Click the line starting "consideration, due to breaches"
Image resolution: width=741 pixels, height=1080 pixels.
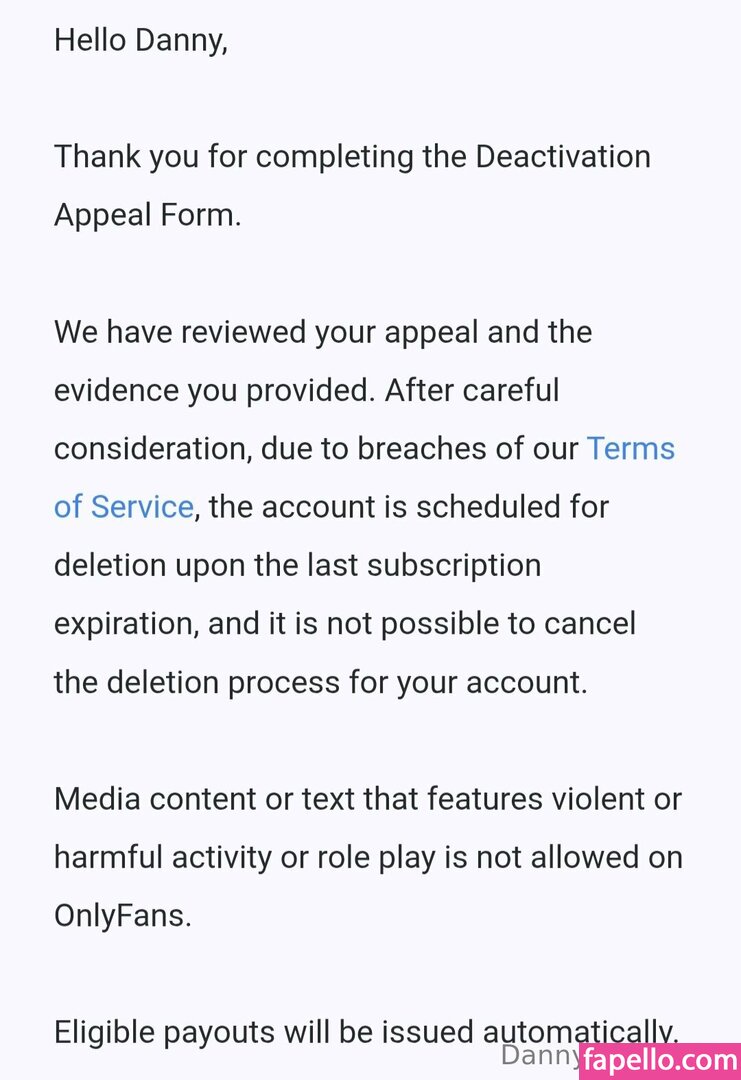coord(316,449)
